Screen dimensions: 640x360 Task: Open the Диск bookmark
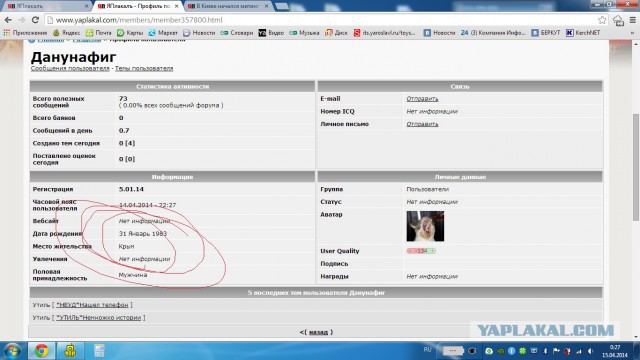[336, 33]
